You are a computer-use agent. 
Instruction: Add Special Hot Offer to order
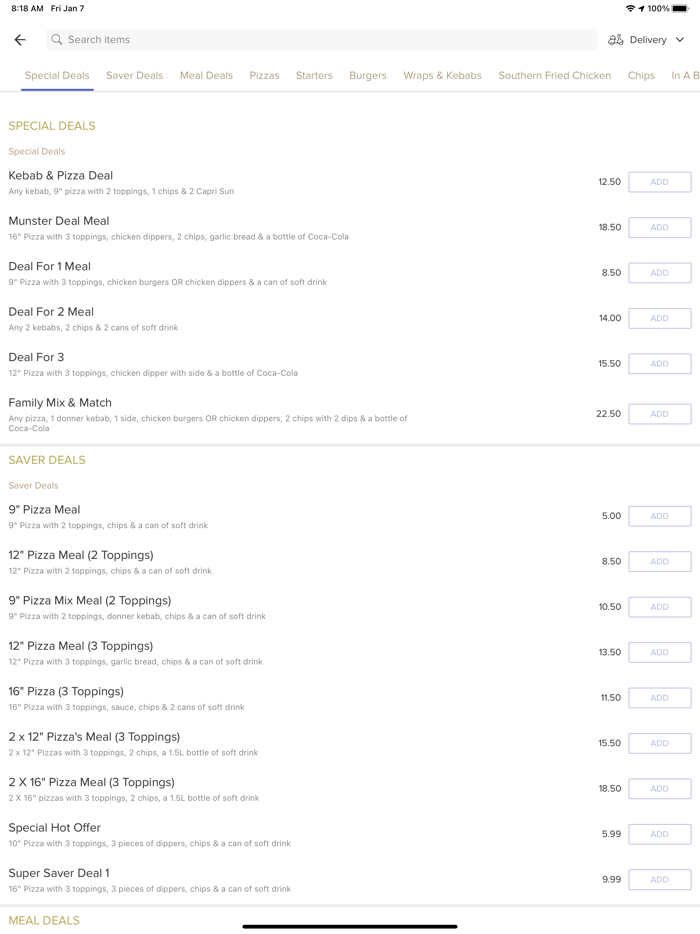659,834
